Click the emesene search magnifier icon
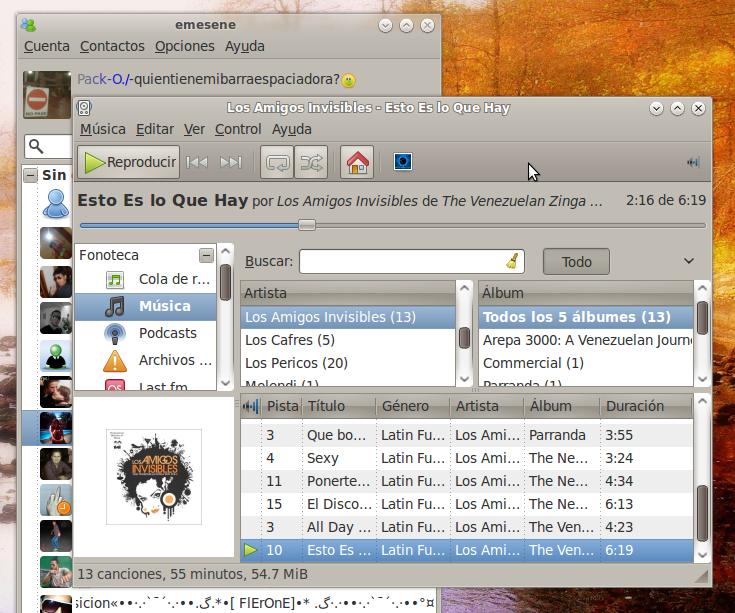Viewport: 735px width, 613px height. (36, 146)
